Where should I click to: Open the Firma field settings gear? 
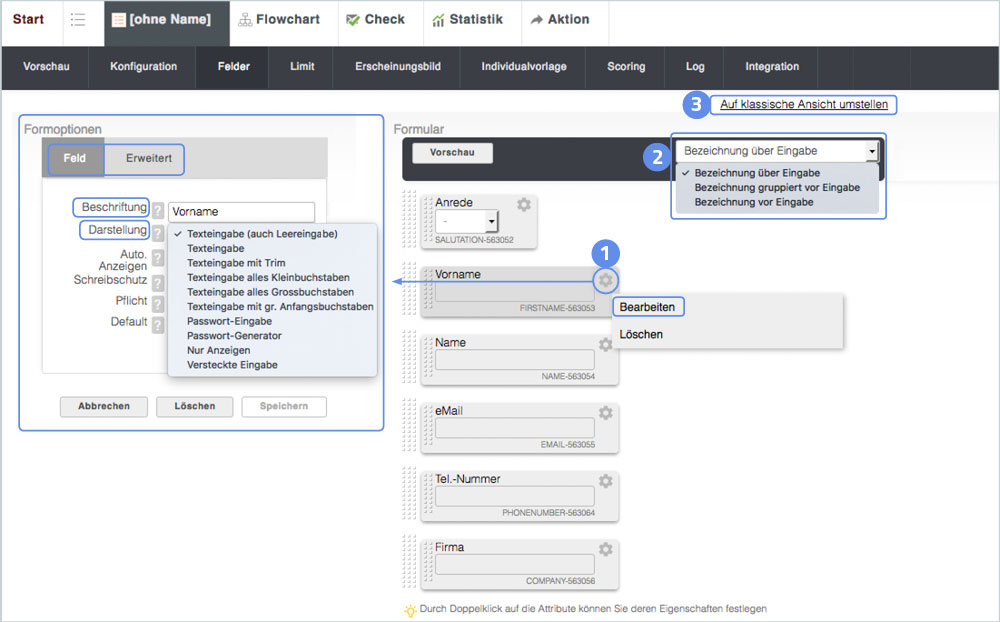coord(605,549)
